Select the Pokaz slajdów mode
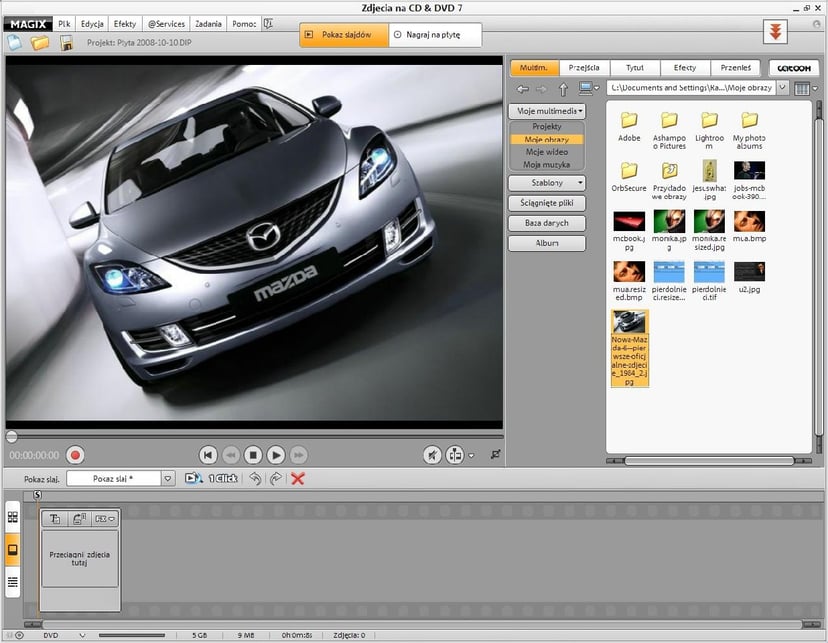 tap(344, 35)
